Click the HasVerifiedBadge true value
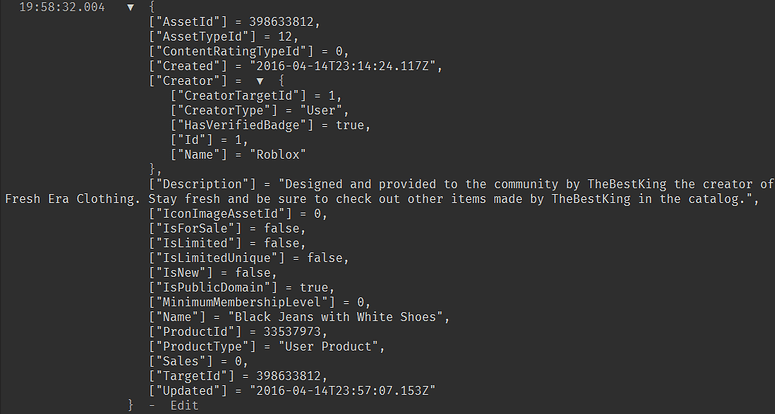775x414 pixels. click(x=353, y=125)
